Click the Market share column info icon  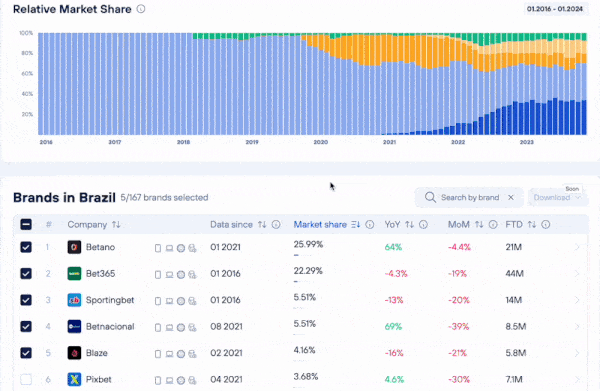(x=370, y=225)
